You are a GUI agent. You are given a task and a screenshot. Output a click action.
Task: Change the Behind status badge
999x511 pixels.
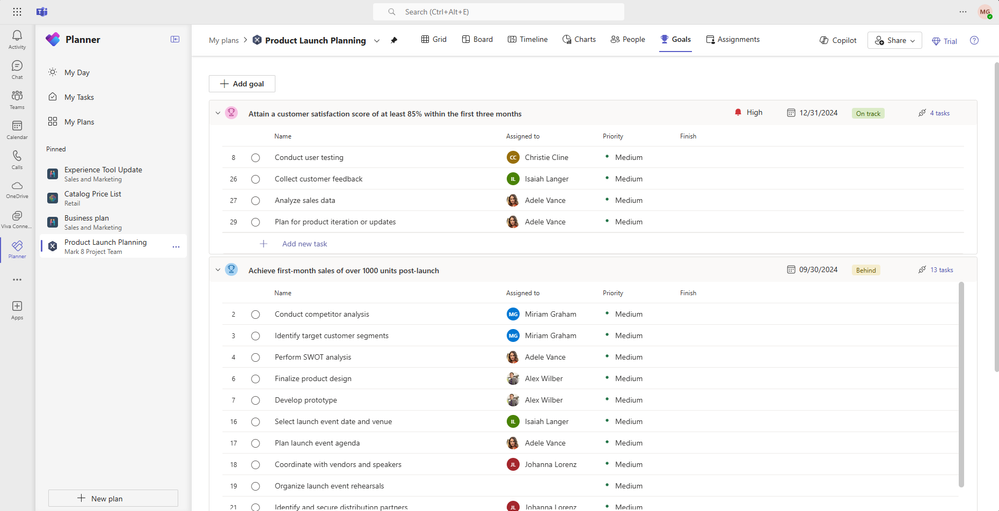[x=866, y=270]
